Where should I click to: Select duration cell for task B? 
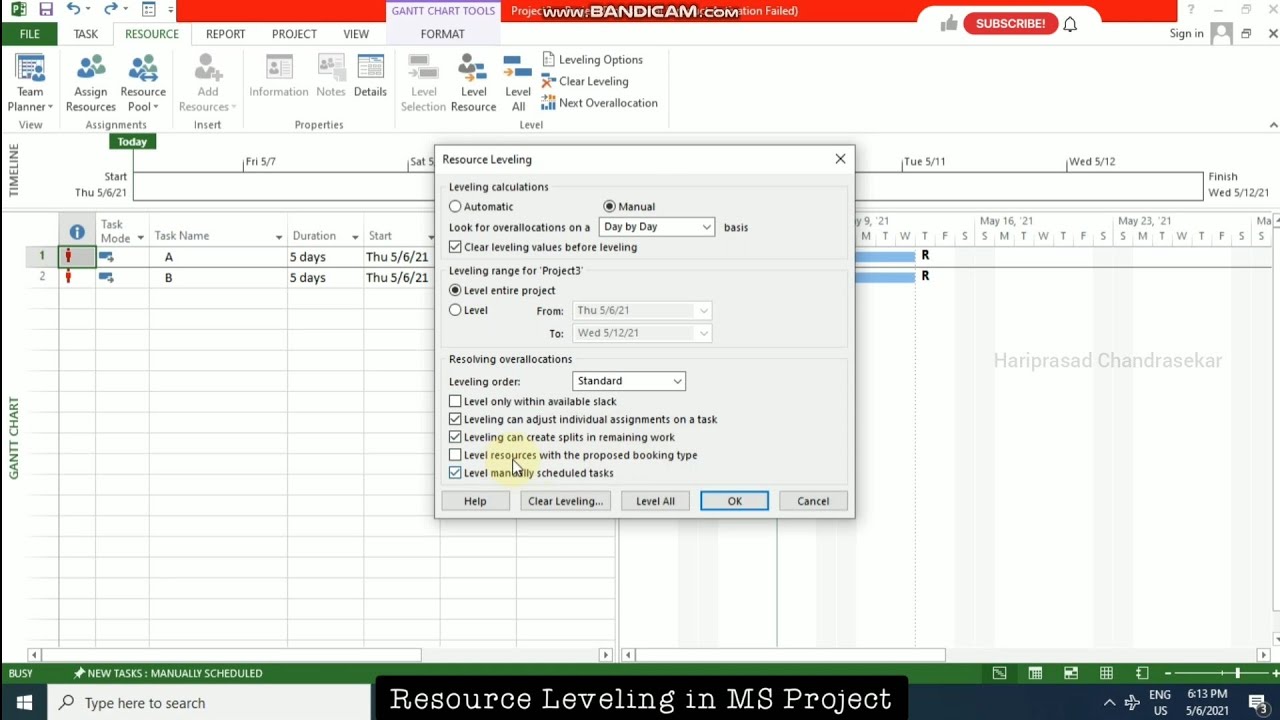click(x=324, y=278)
